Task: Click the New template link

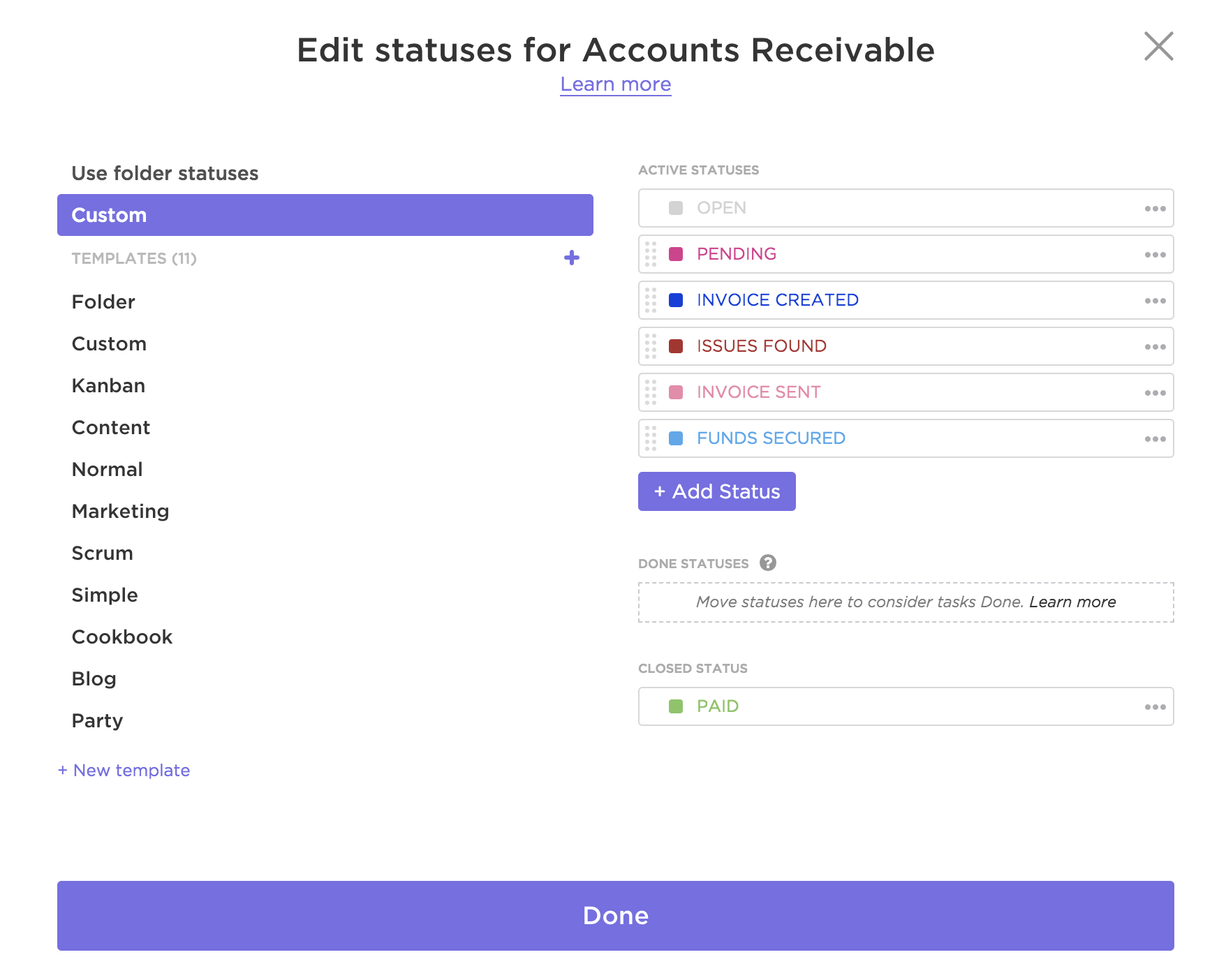Action: click(x=124, y=770)
